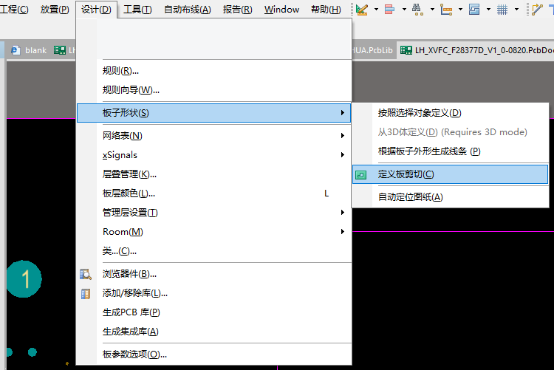554x370 pixels.
Task: Expand dropdown arrow beside grid icon
Action: click(x=517, y=9)
